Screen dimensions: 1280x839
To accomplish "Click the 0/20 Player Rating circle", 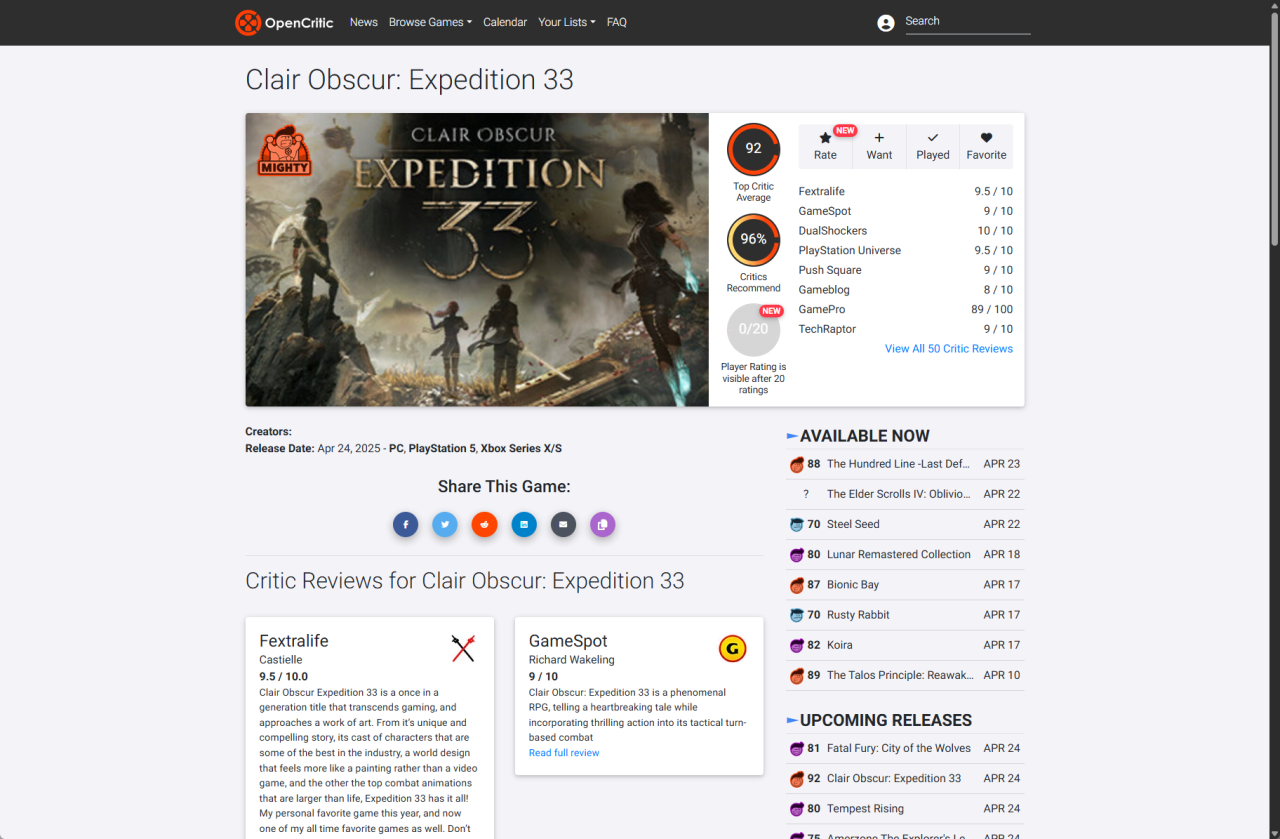I will coord(753,330).
